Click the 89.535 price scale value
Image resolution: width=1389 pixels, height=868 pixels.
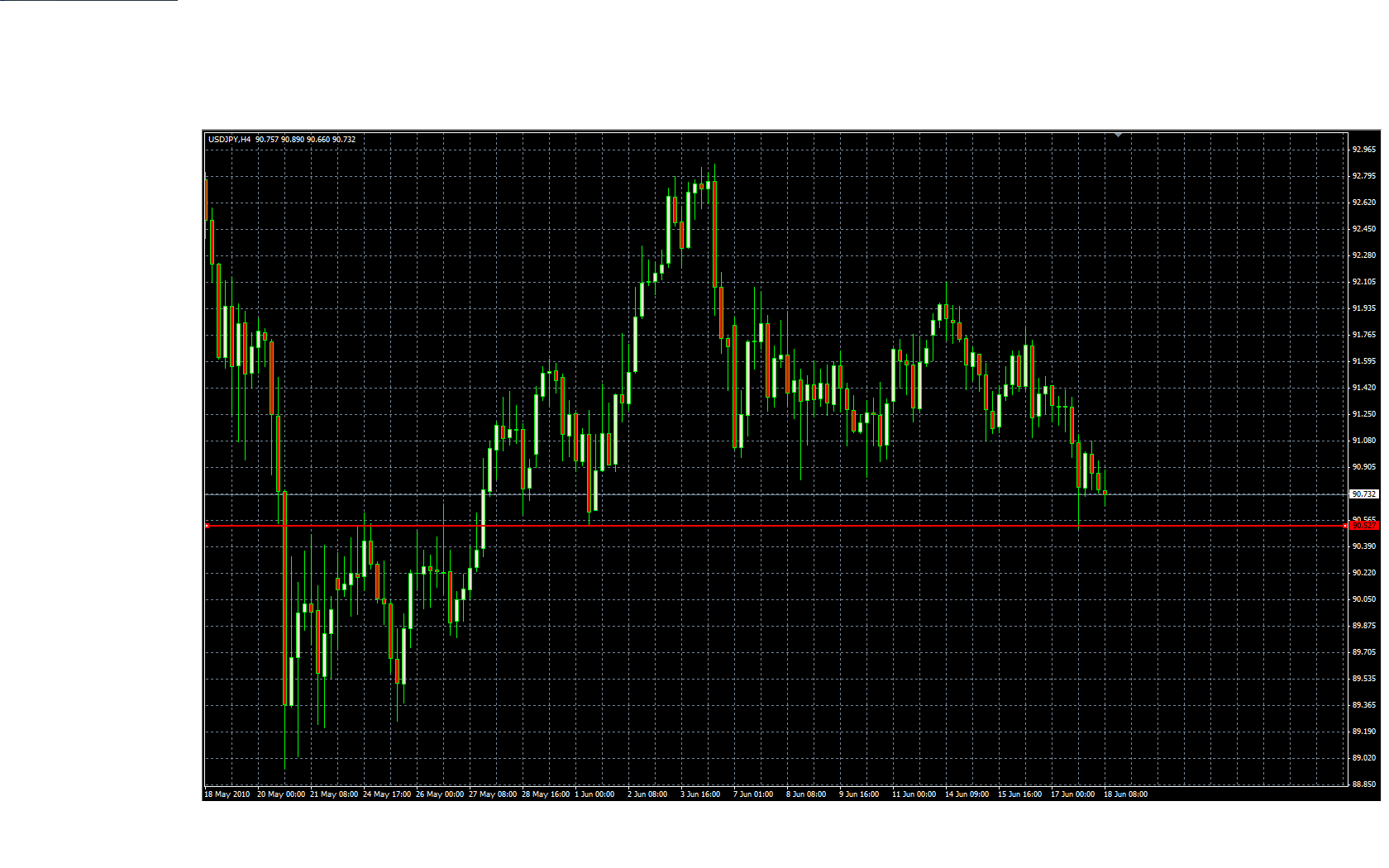pyautogui.click(x=1364, y=679)
